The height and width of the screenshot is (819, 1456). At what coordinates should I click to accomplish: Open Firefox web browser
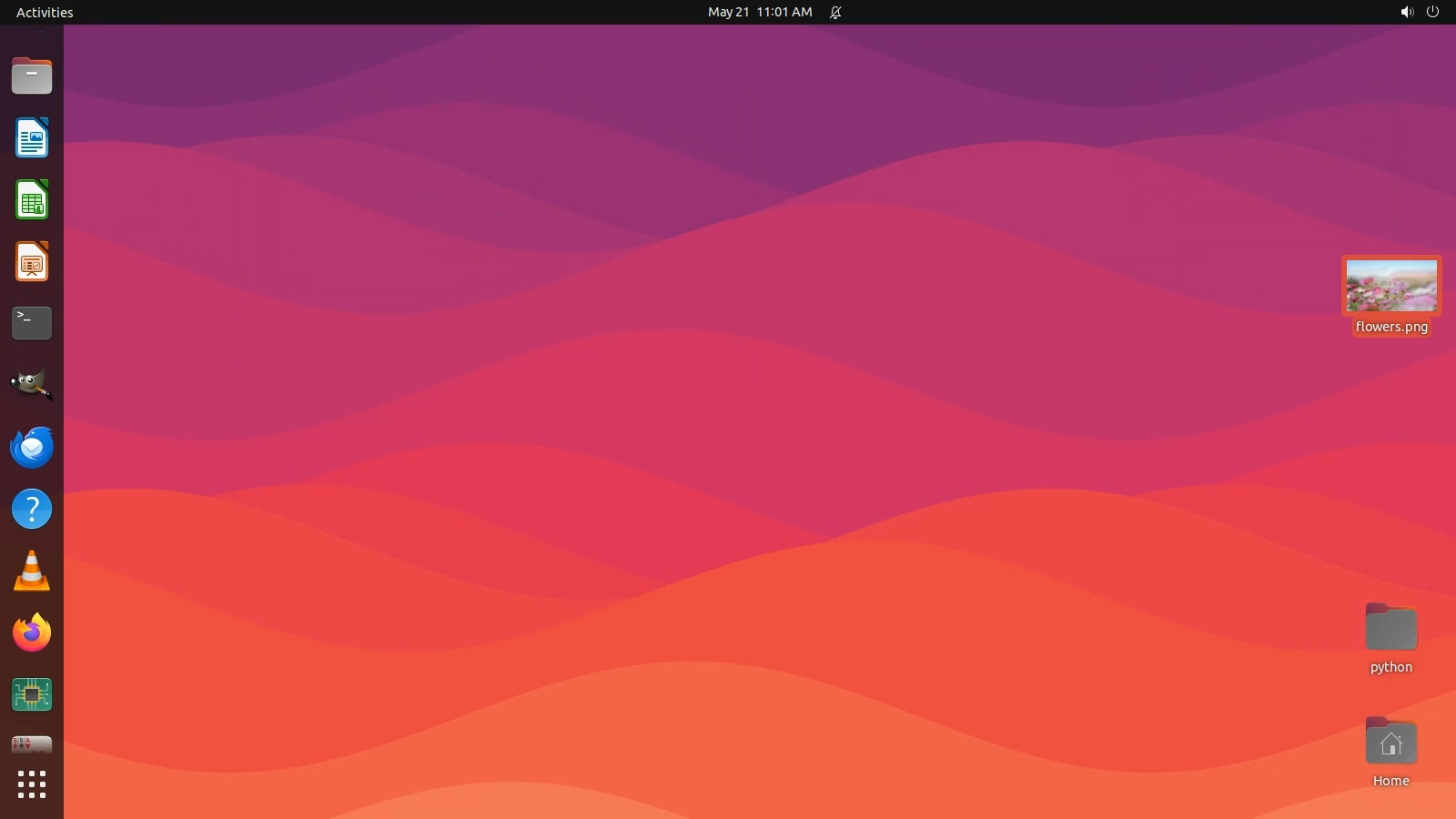(32, 632)
